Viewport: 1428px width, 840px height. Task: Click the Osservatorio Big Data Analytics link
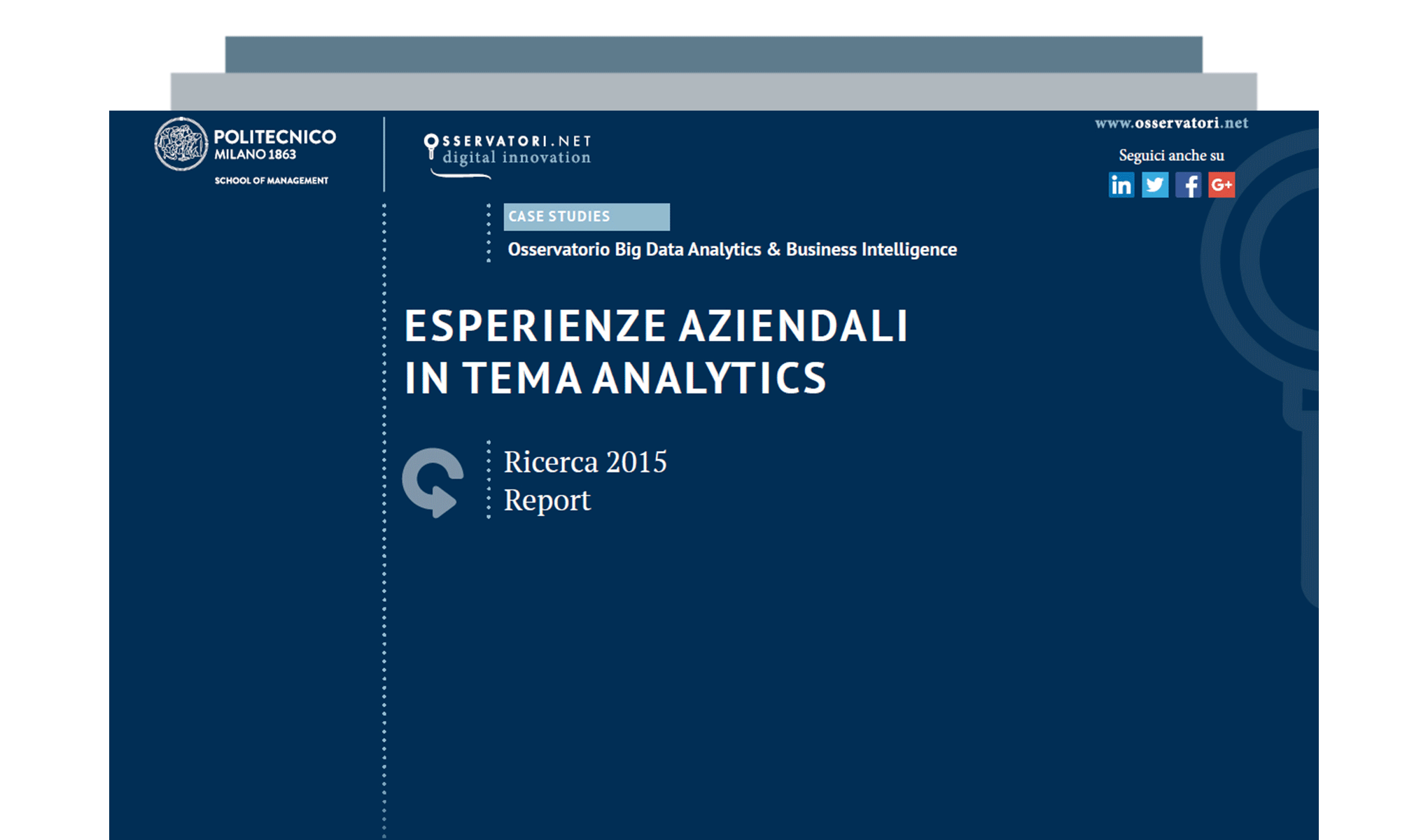click(x=732, y=249)
